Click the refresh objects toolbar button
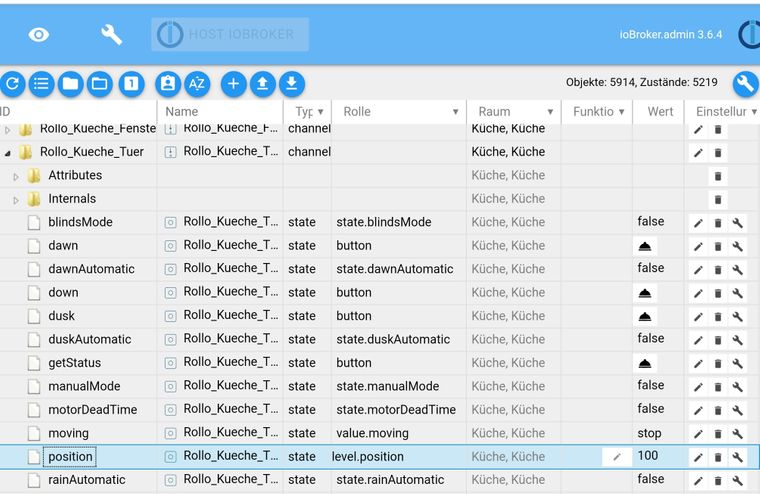 (13, 84)
